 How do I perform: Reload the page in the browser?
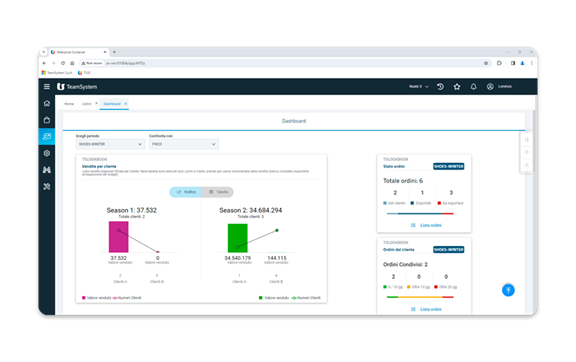pos(63,63)
